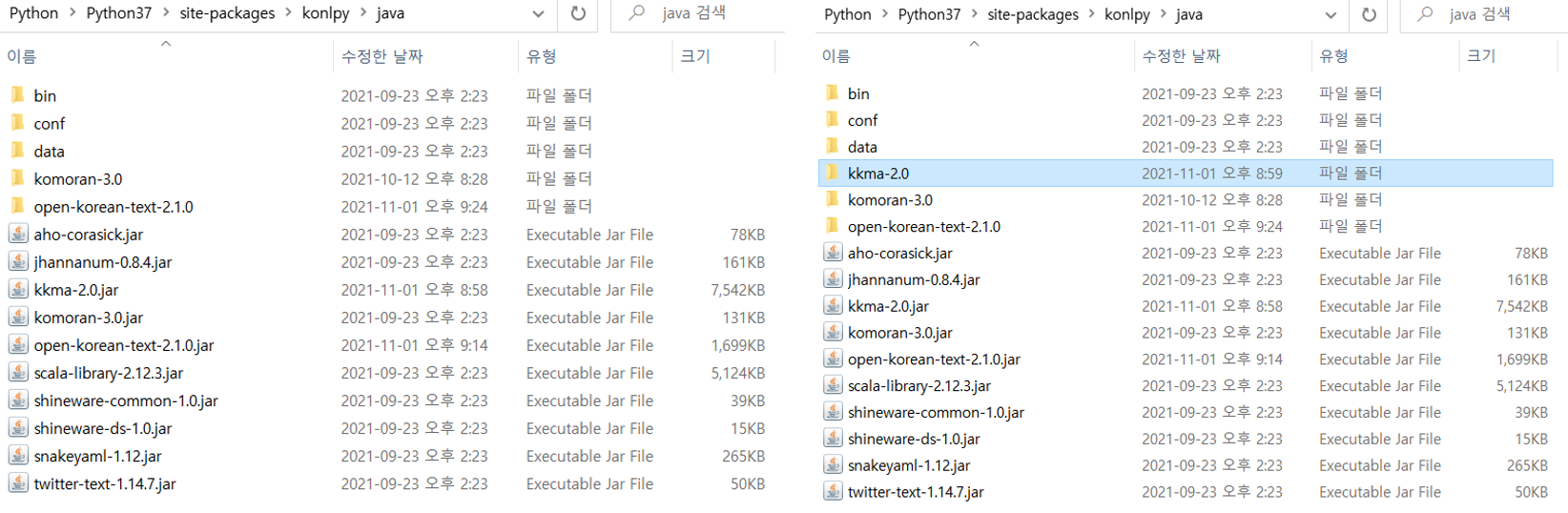The height and width of the screenshot is (513, 1568).
Task: Expand chevron after konlpy in right breadcrumb
Action: click(x=1164, y=14)
